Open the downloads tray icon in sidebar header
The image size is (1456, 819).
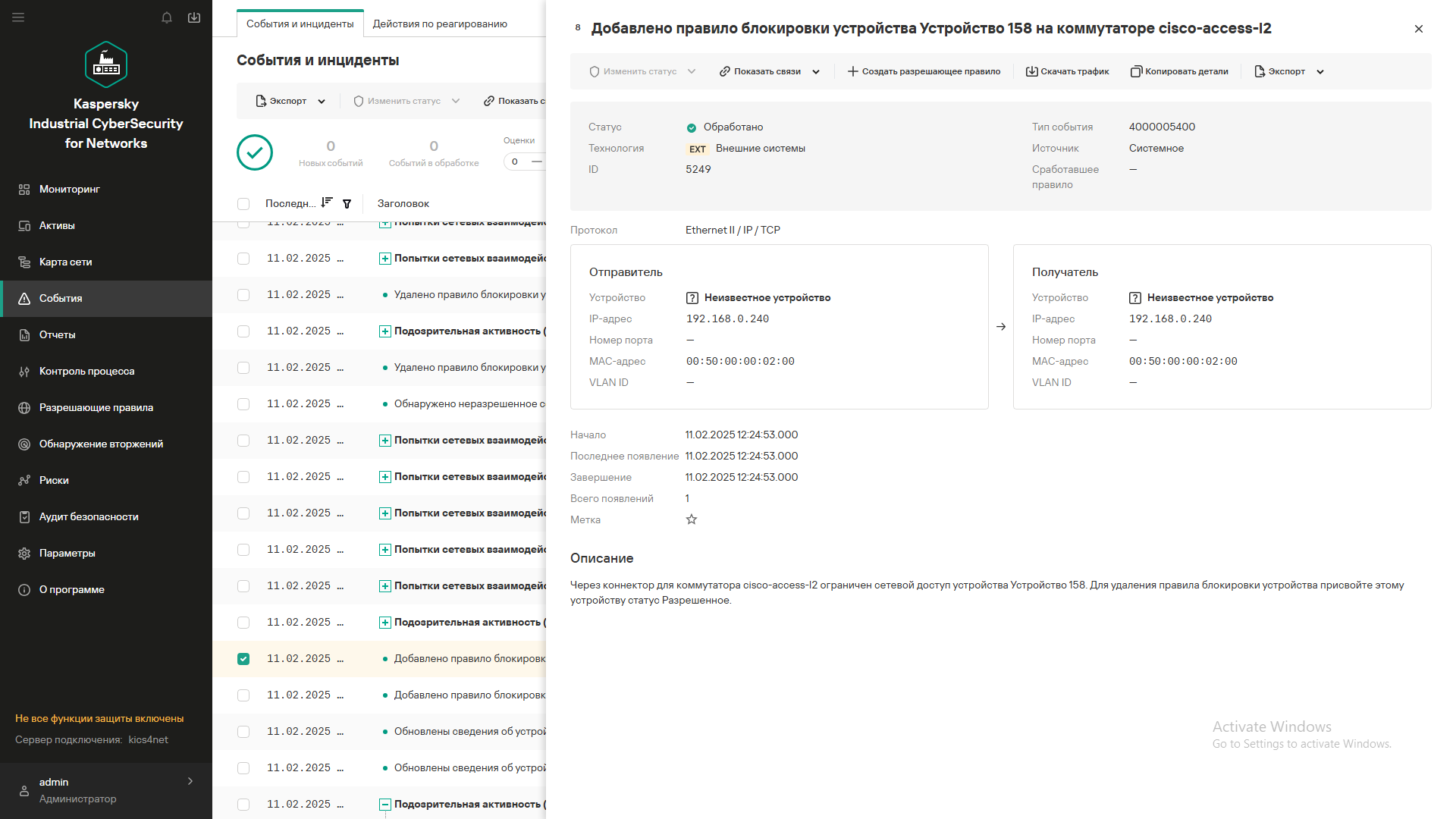(194, 17)
